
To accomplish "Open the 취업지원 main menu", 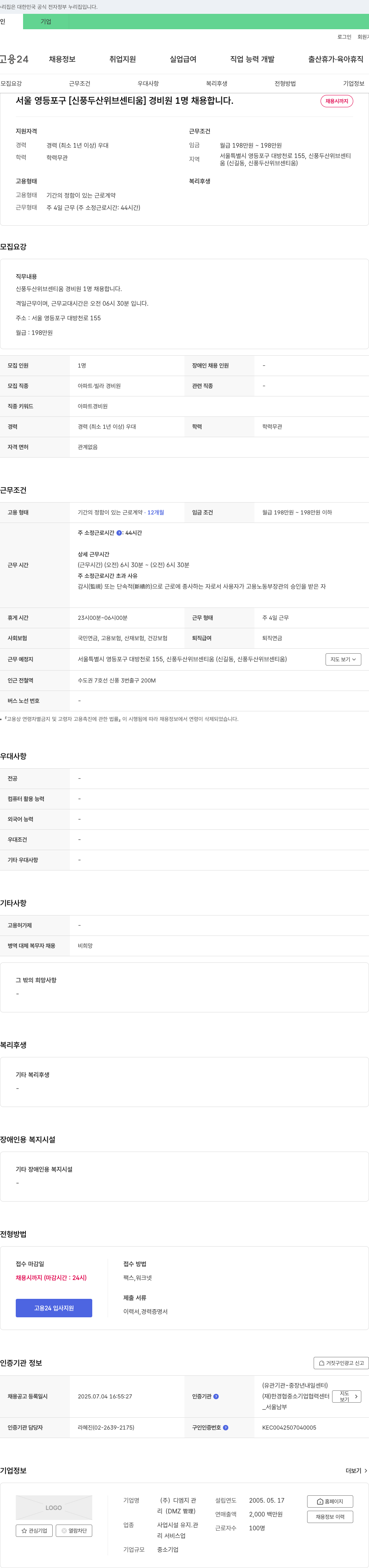I will [x=122, y=59].
